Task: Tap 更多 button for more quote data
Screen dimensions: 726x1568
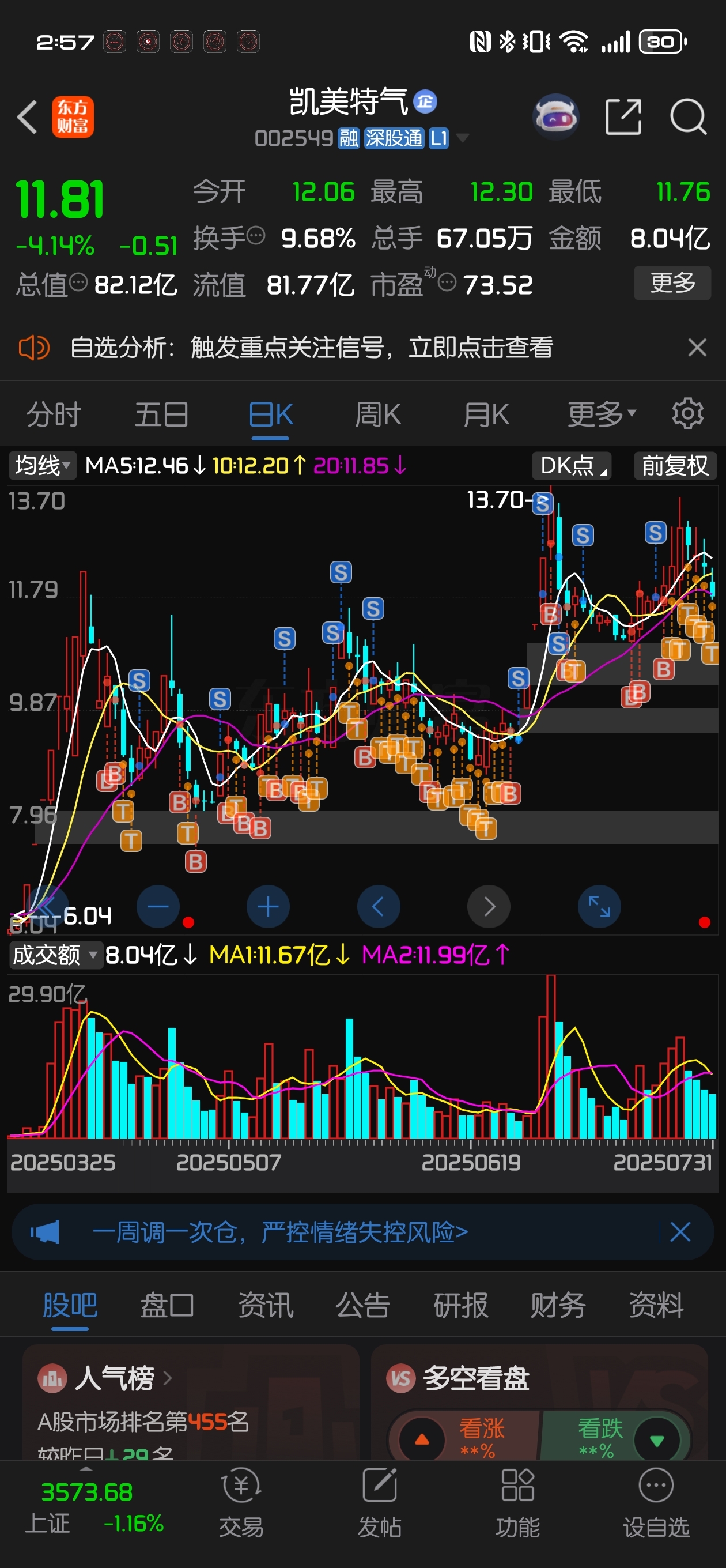Action: point(672,282)
